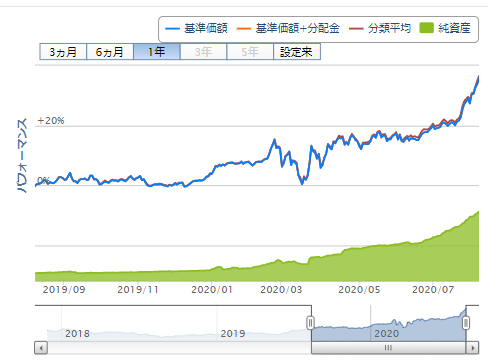
Task: Click the +20% axis label
Action: 51,121
